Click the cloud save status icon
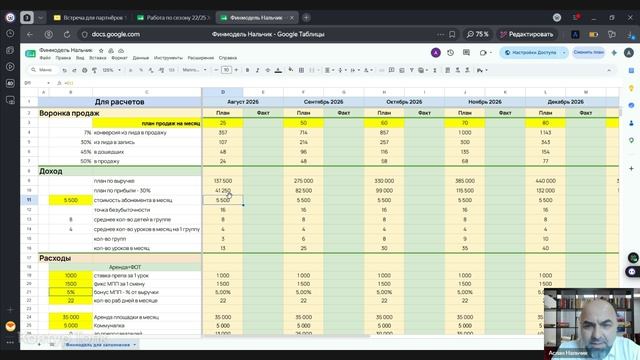This screenshot has width=640, height=360. tap(121, 51)
